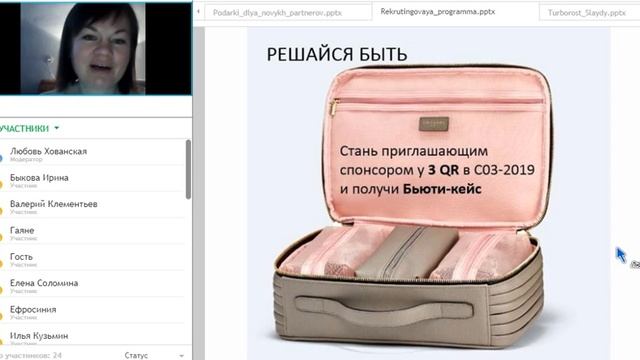Click the Модератор role label
The image size is (640, 360).
tap(26, 160)
